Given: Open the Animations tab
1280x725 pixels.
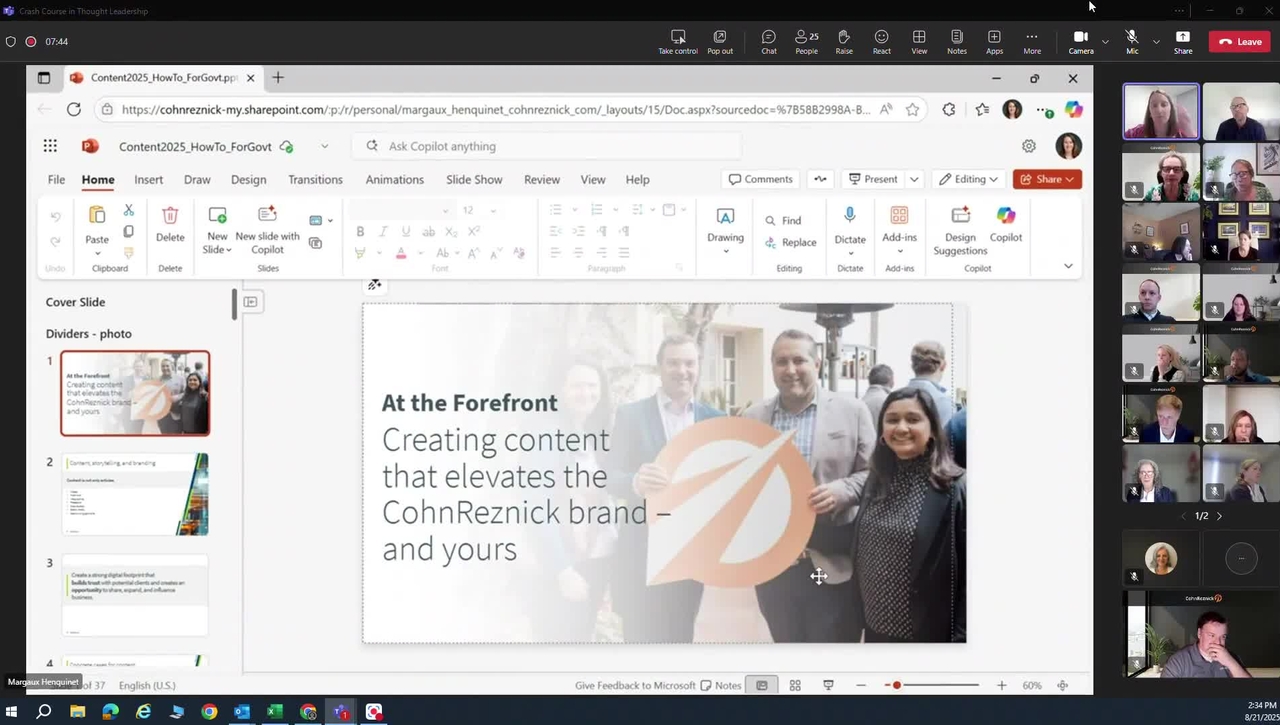Looking at the screenshot, I should tap(394, 179).
